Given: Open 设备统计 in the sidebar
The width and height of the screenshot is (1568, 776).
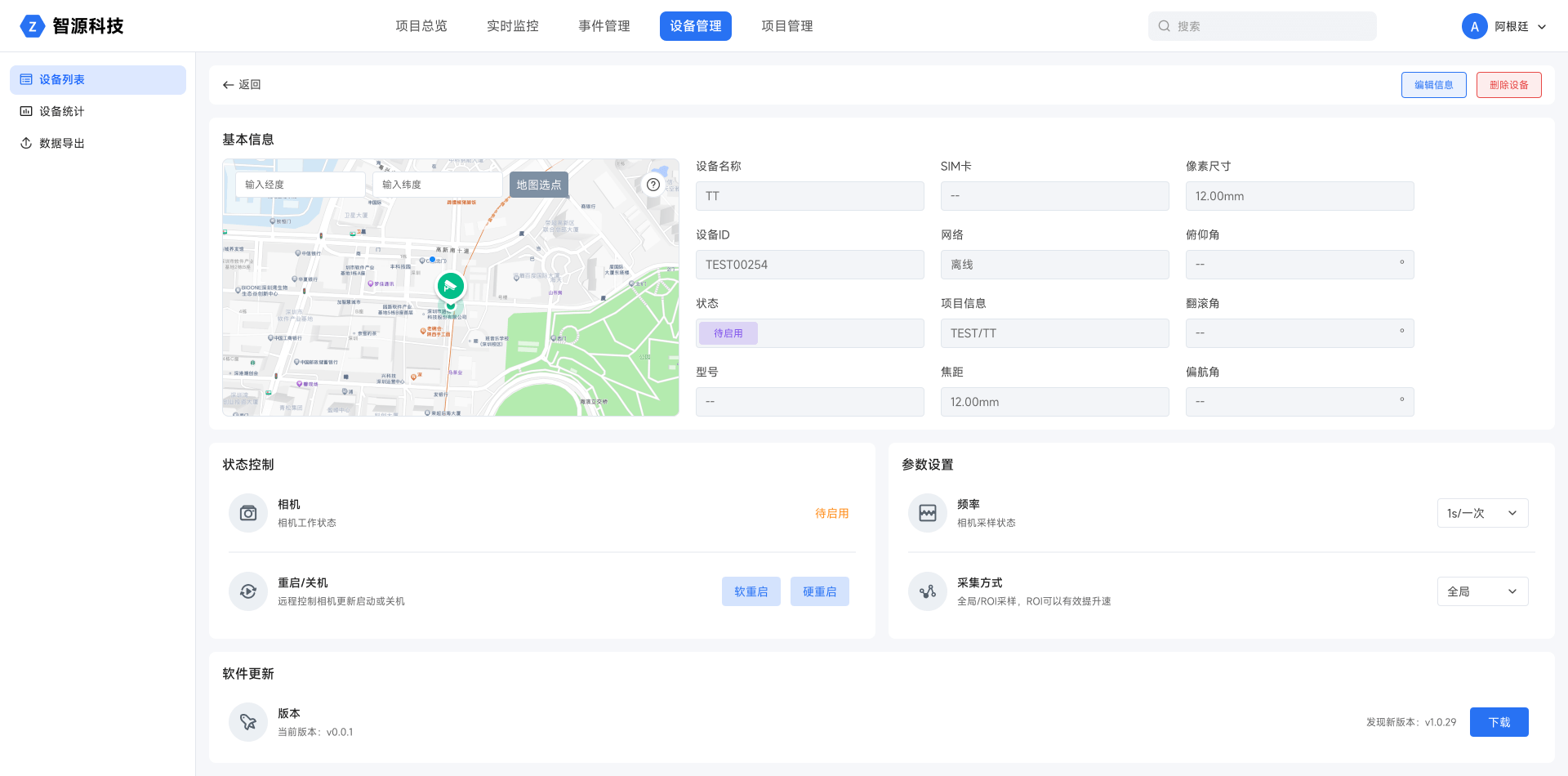Looking at the screenshot, I should pos(62,111).
